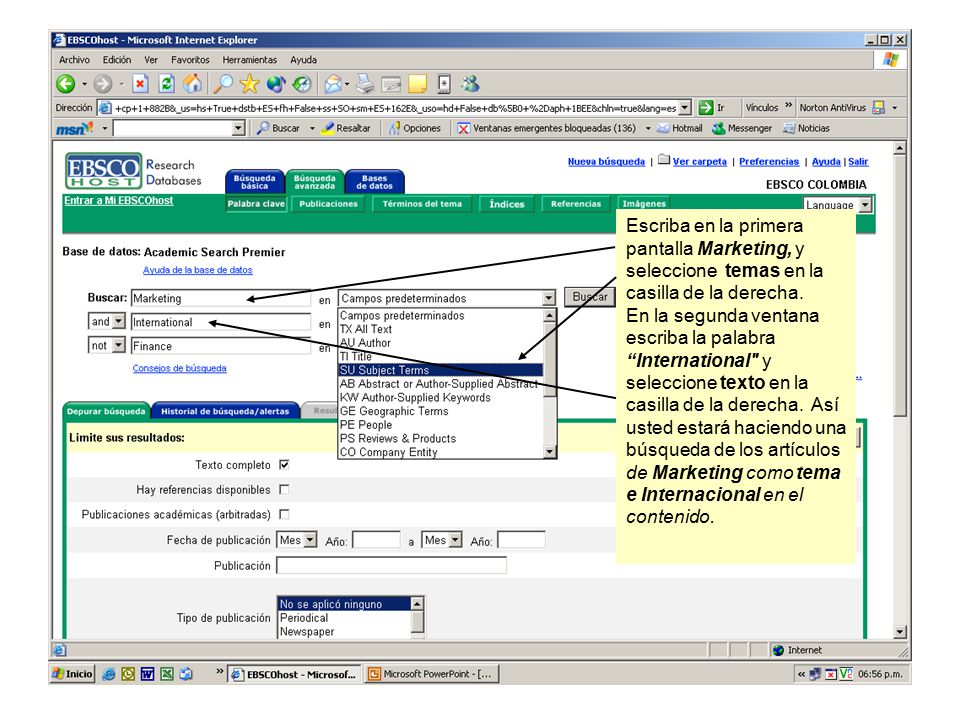Click the IE Forward arrow icon
This screenshot has width=960, height=720.
[102, 84]
